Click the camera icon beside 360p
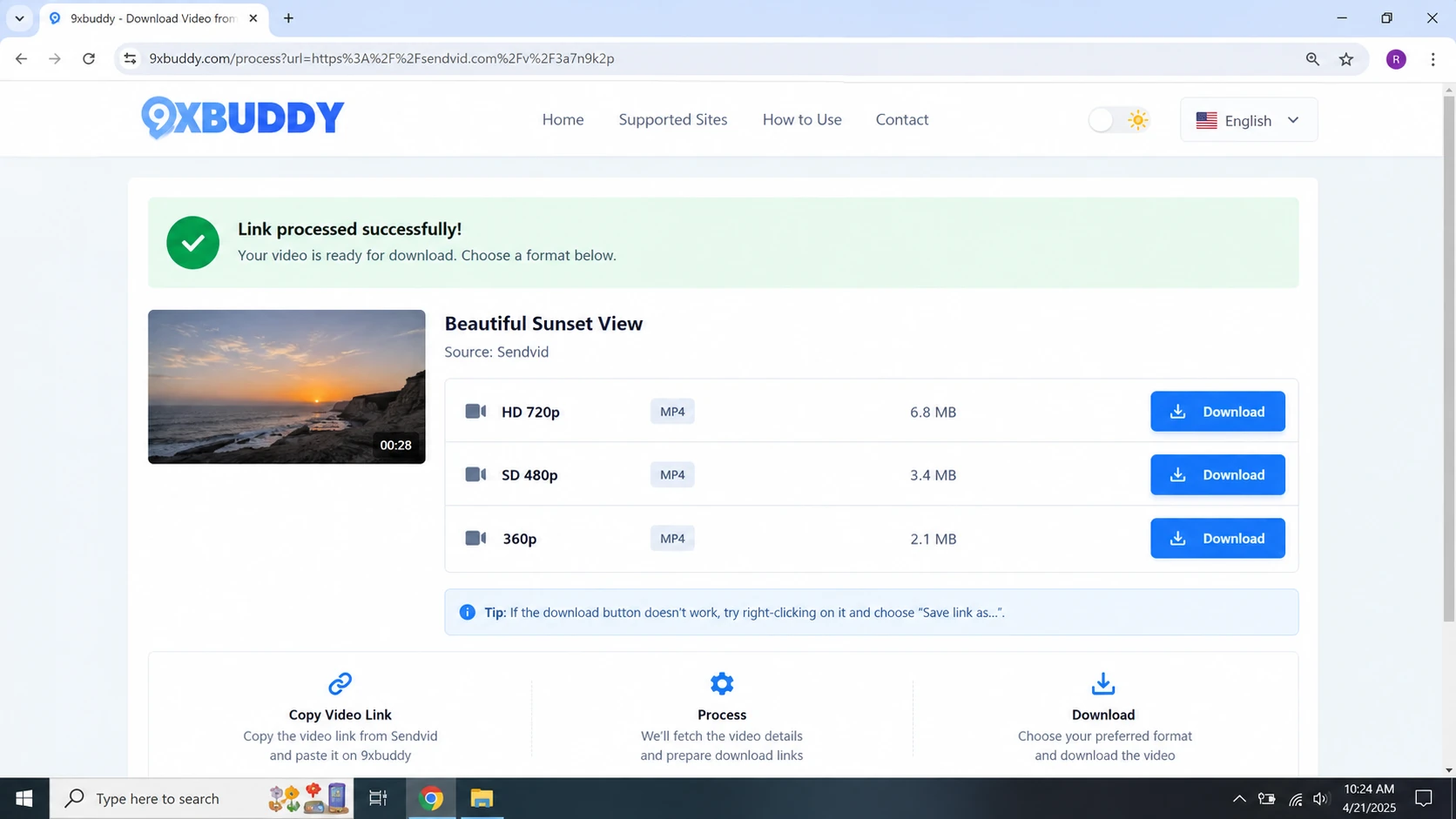 pos(475,538)
